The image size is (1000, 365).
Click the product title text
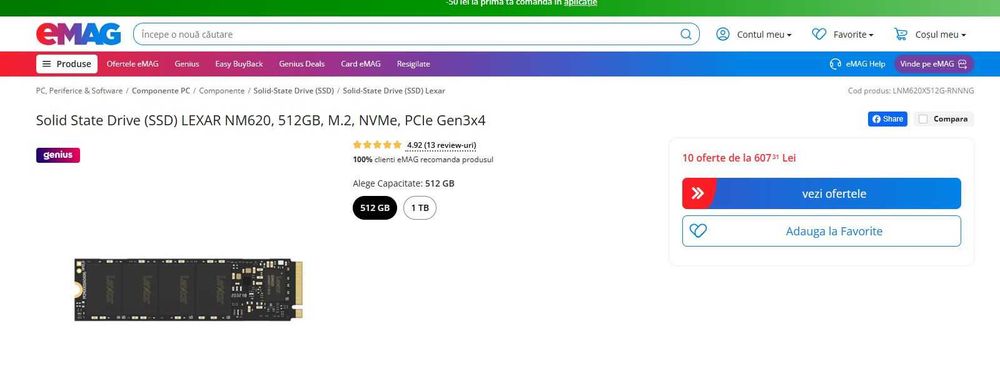(260, 121)
